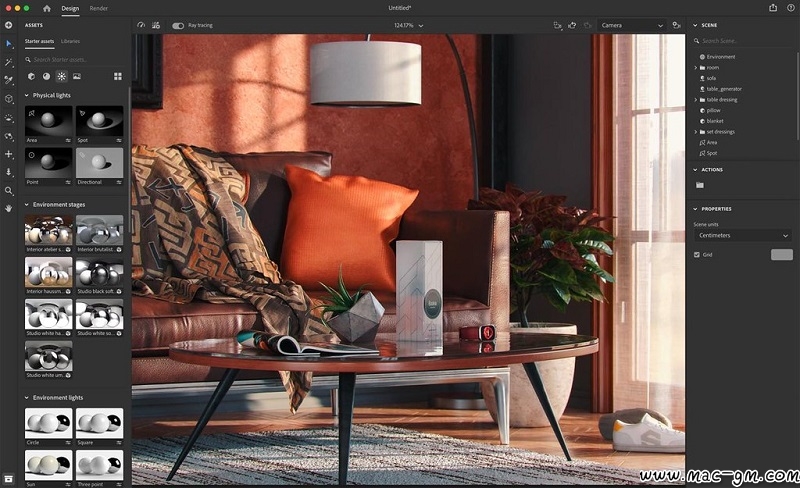Choose the Spot light thumbnail in assets
Image resolution: width=800 pixels, height=488 pixels.
coord(99,121)
